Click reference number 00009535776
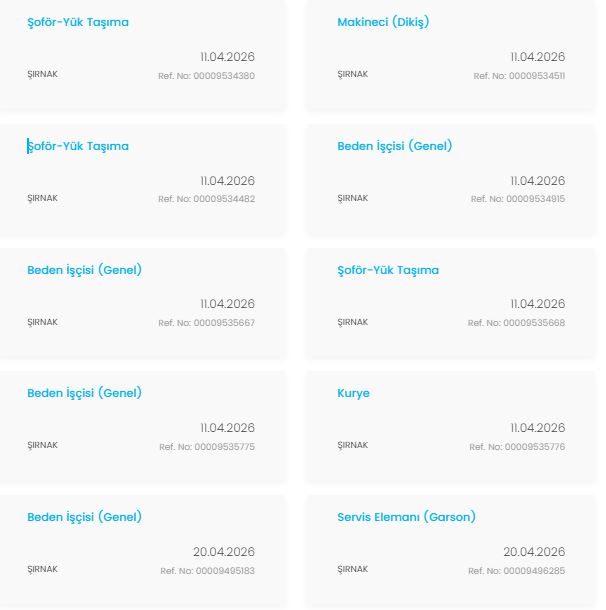The height and width of the screenshot is (610, 606). click(517, 447)
